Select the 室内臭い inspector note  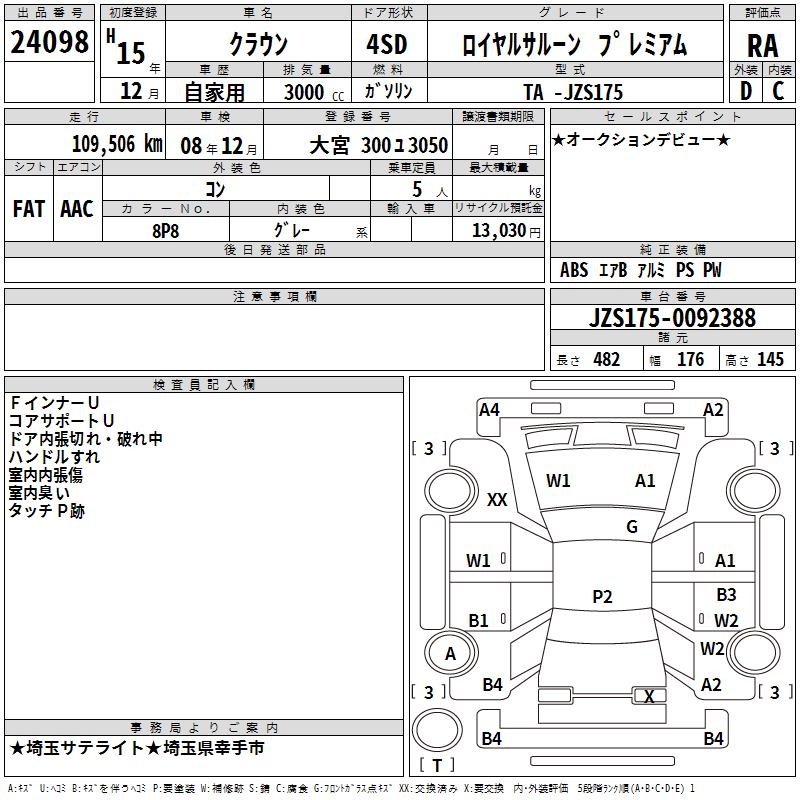pos(39,493)
